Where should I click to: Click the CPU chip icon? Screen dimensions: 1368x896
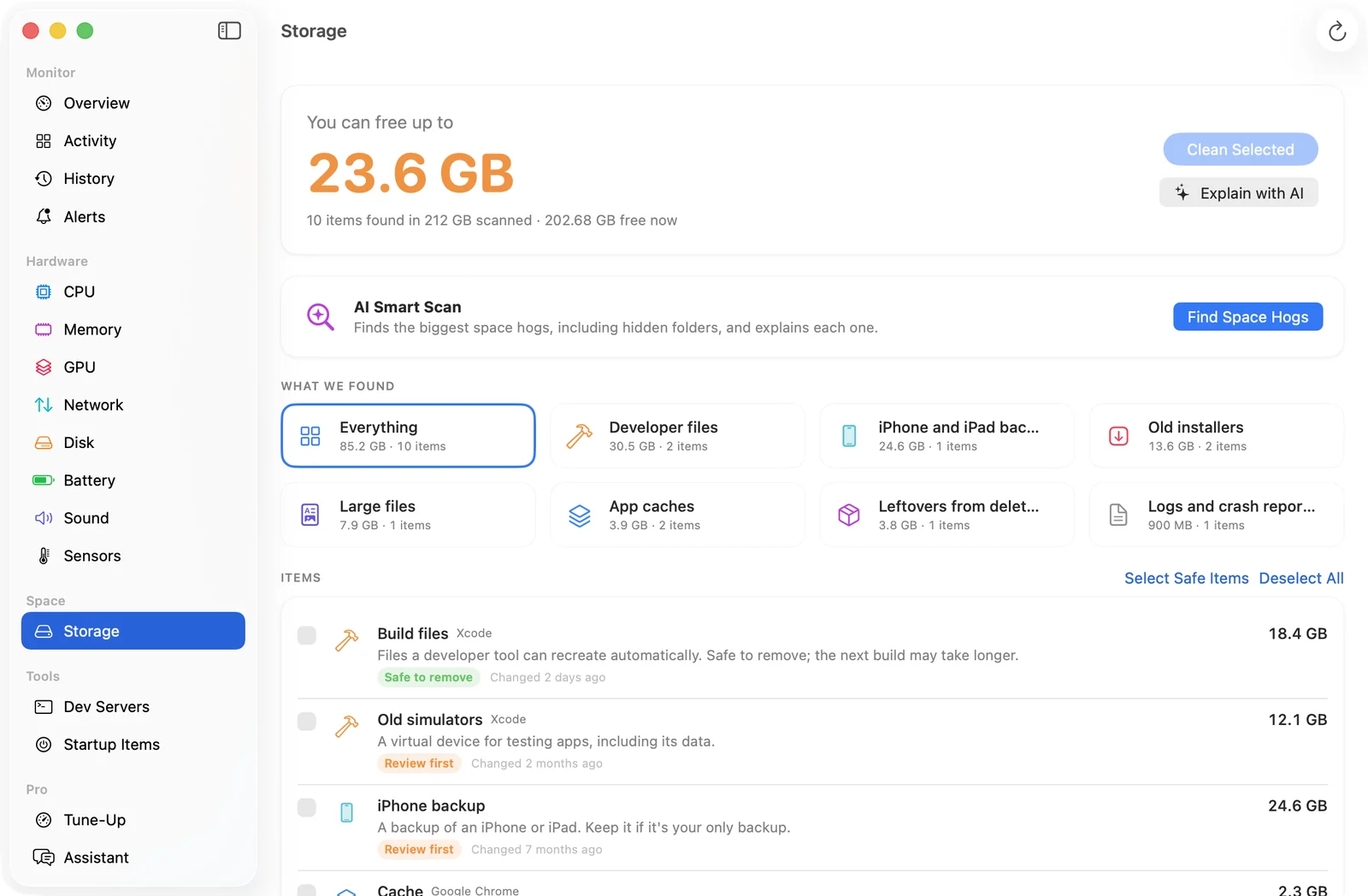point(44,292)
